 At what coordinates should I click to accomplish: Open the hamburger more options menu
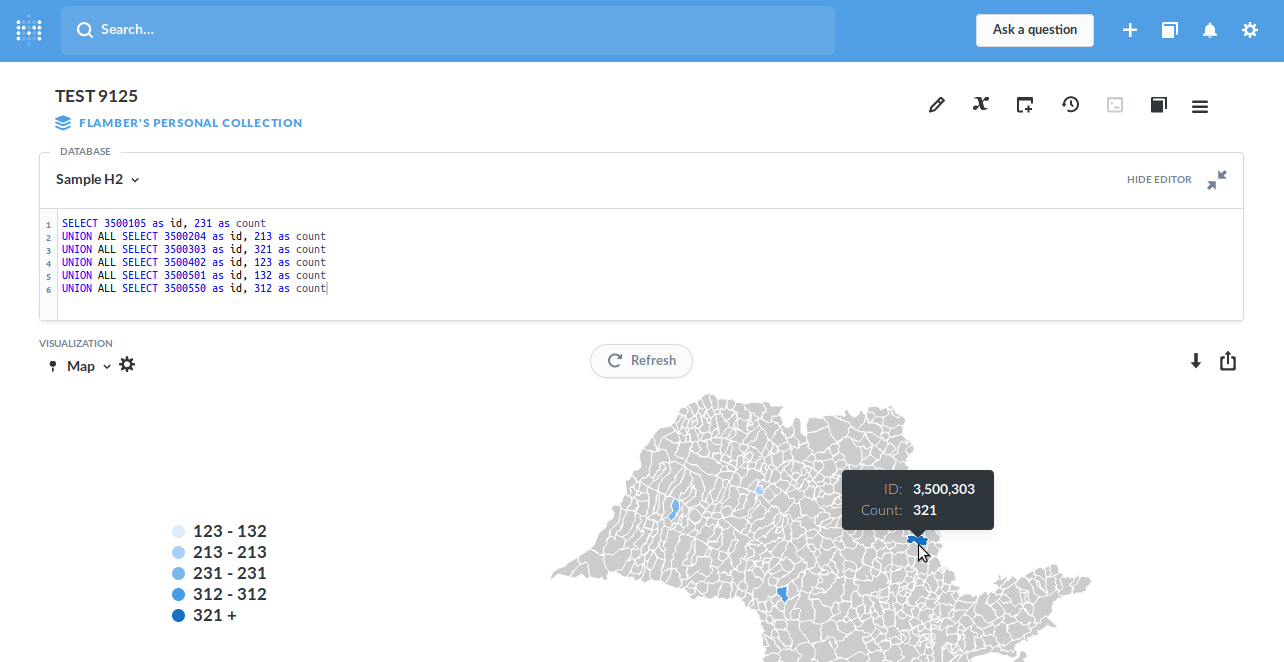click(1199, 106)
